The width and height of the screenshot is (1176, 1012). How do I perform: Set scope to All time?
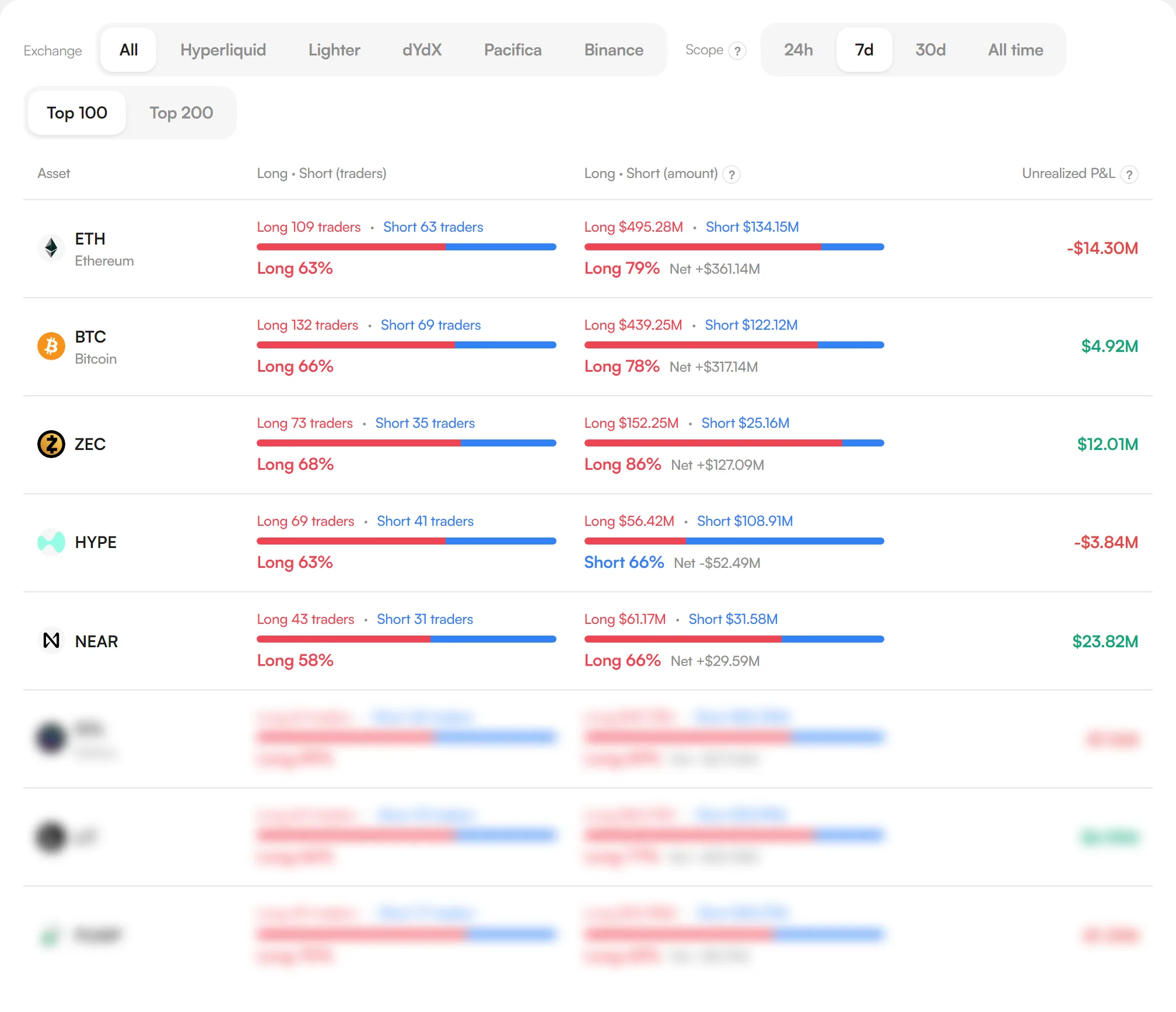coord(1016,50)
